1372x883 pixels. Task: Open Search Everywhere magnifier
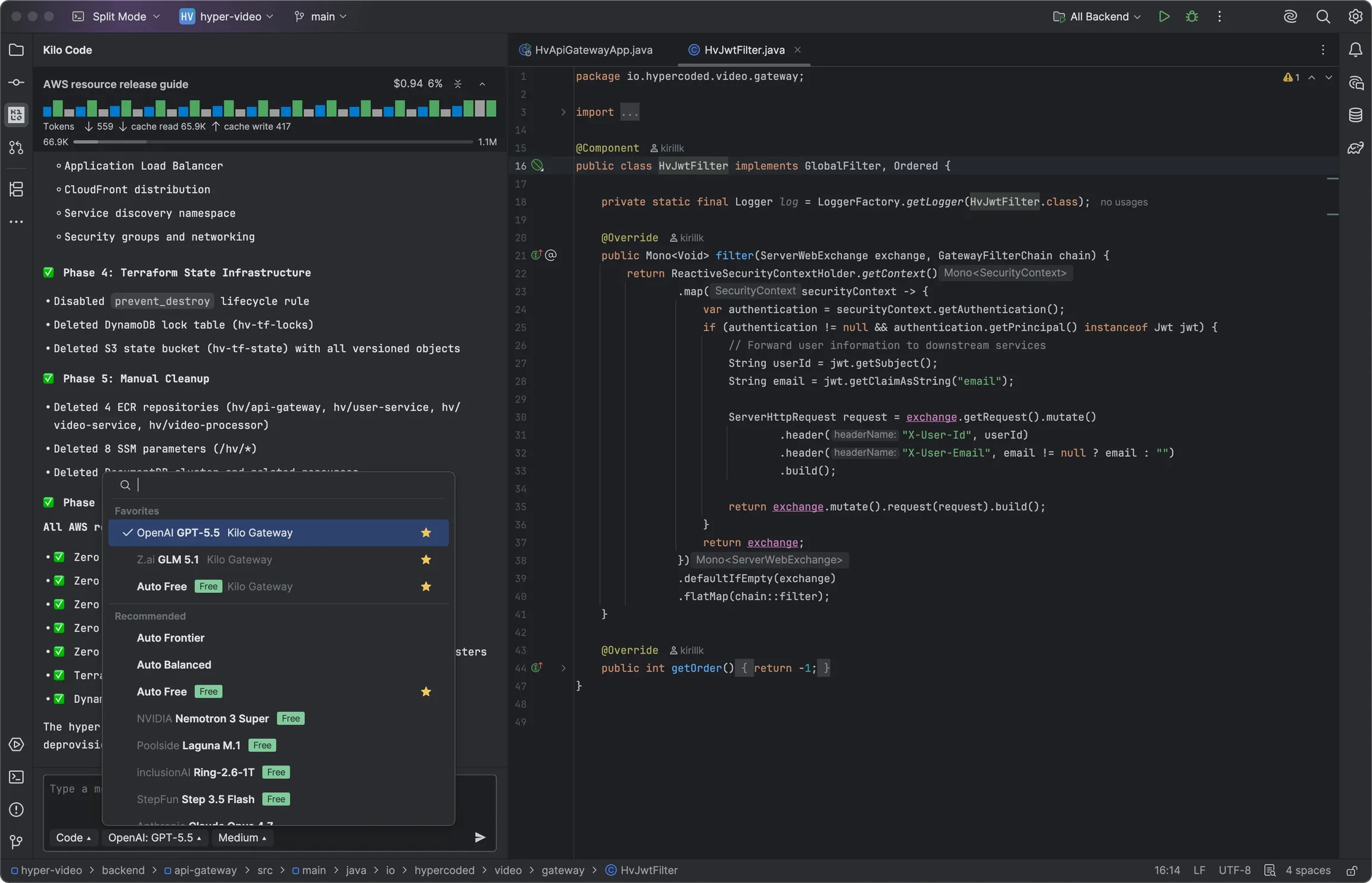click(1323, 17)
